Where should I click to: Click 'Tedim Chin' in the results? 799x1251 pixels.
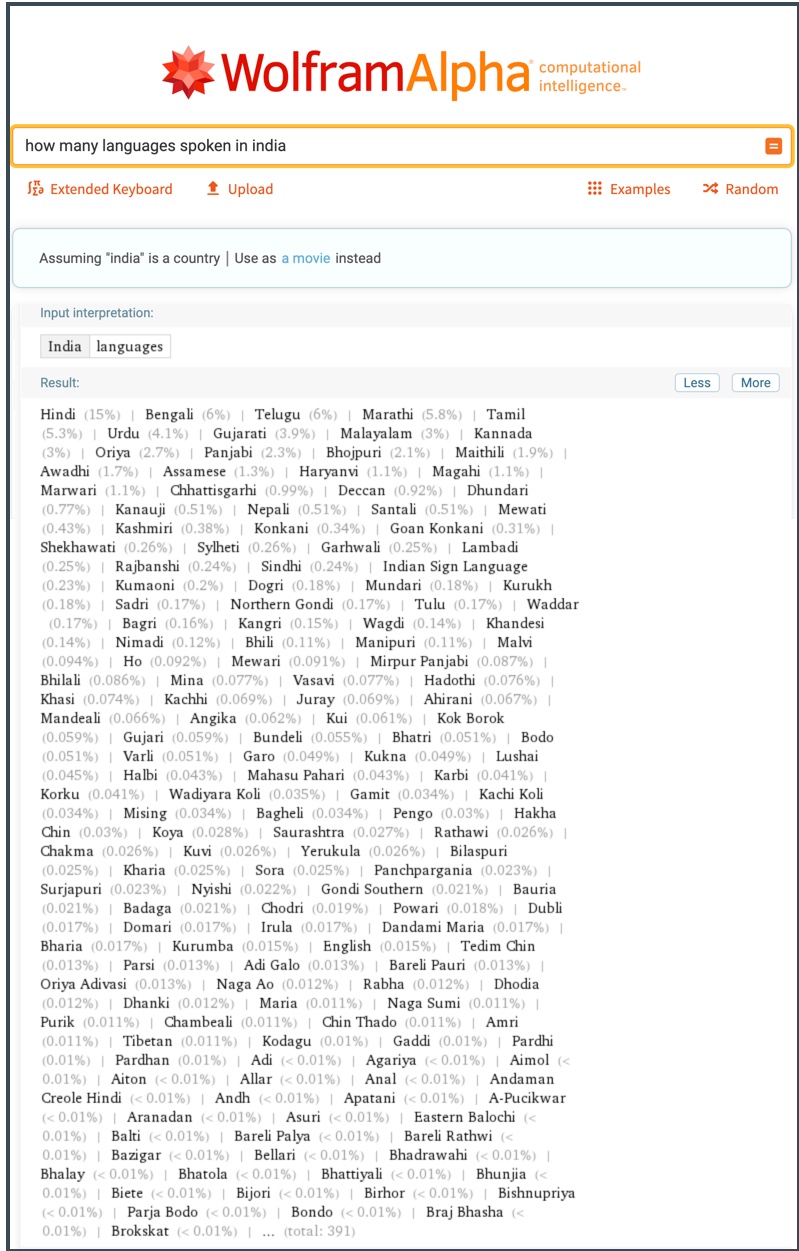pos(498,946)
